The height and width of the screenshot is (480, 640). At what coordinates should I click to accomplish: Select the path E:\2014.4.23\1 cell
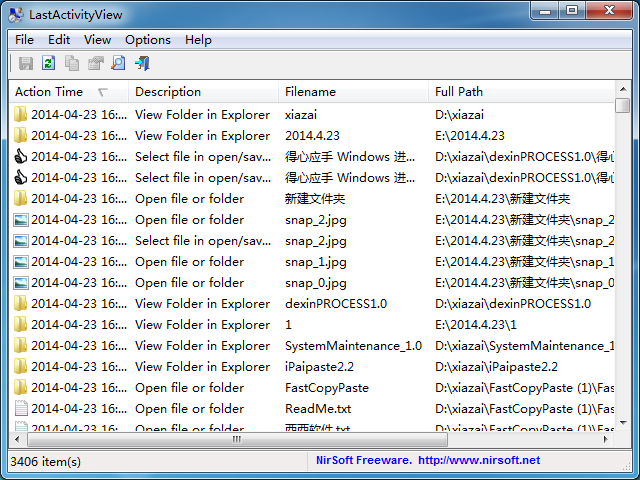click(x=476, y=325)
